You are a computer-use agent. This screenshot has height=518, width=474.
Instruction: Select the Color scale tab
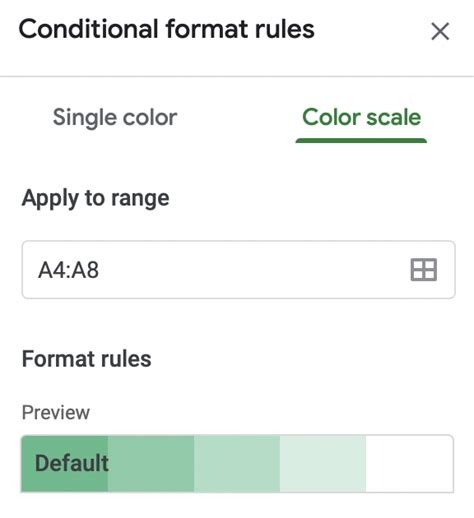pyautogui.click(x=361, y=117)
